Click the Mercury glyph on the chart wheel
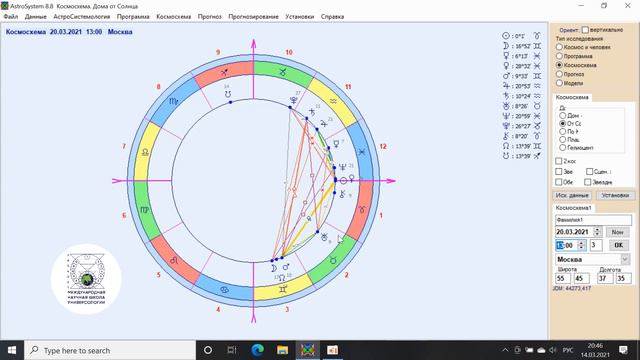The height and width of the screenshot is (360, 640). 336,144
